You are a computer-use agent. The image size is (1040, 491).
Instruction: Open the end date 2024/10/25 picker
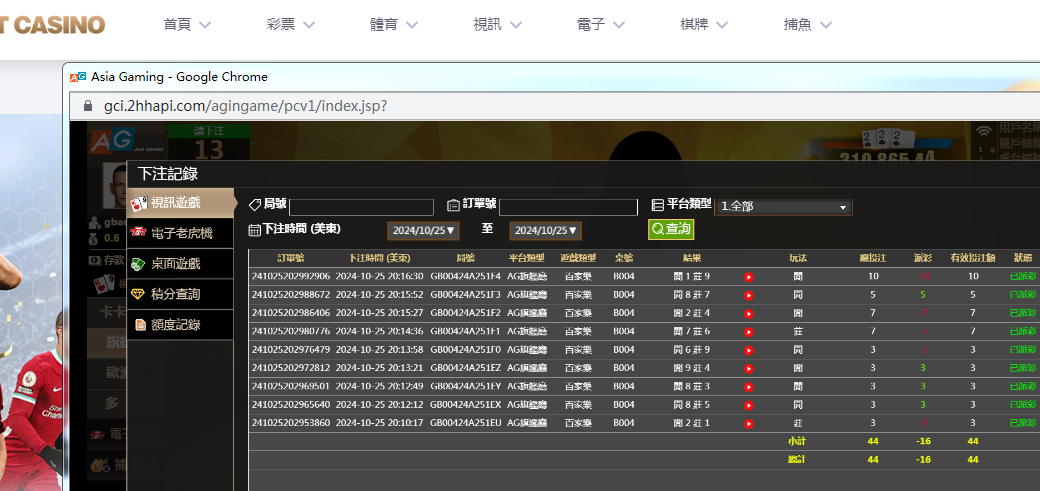tap(545, 231)
